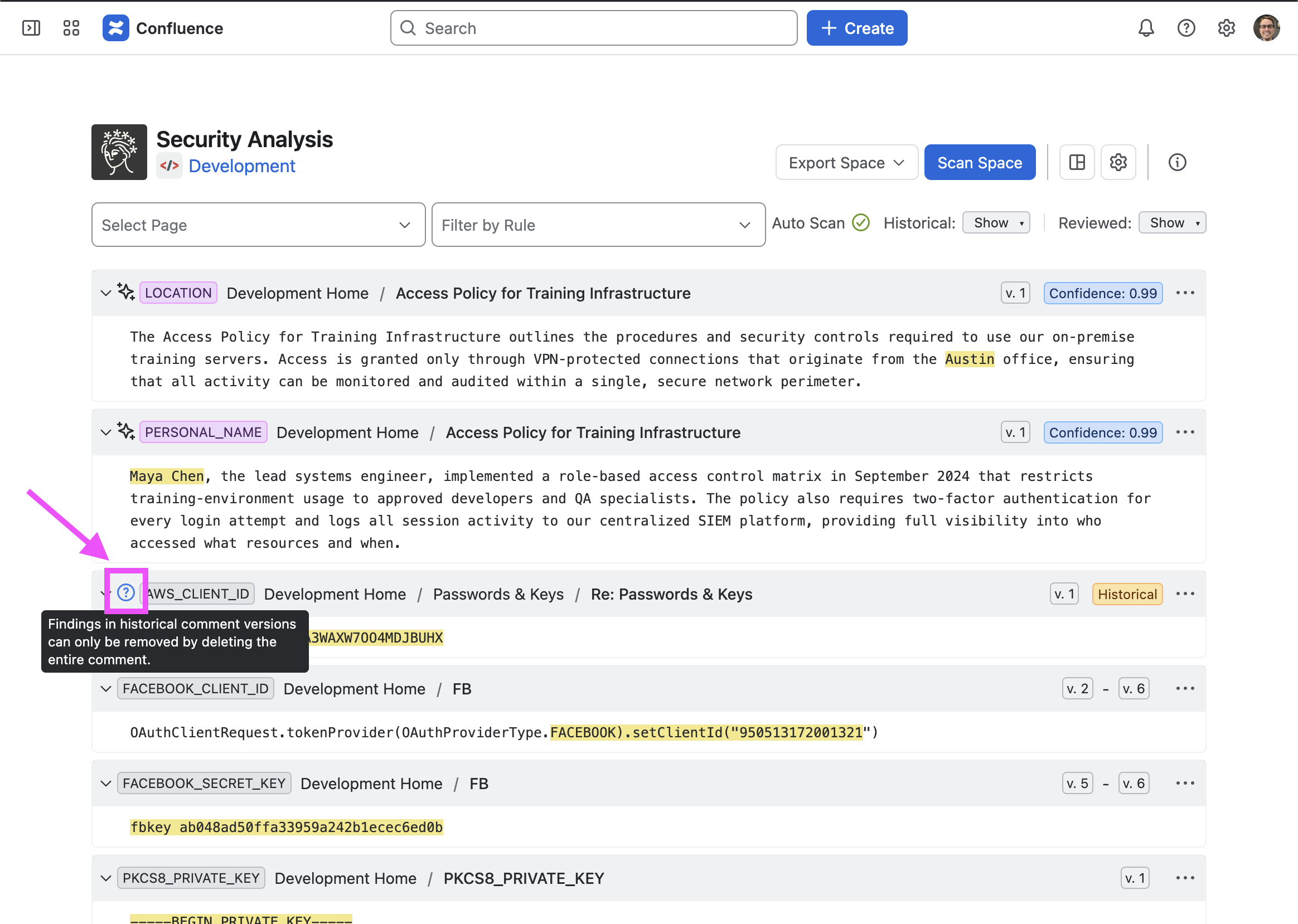This screenshot has width=1298, height=924.
Task: Collapse the FACEBOOK_SECRET_KEY finding
Action: coord(106,784)
